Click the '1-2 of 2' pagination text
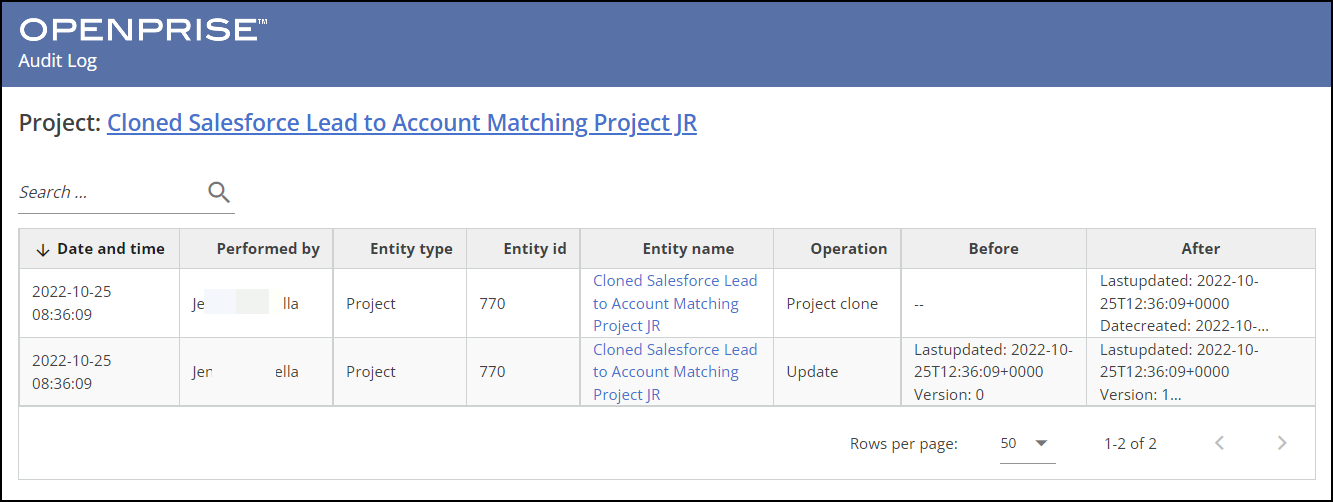This screenshot has height=502, width=1333. [1130, 443]
